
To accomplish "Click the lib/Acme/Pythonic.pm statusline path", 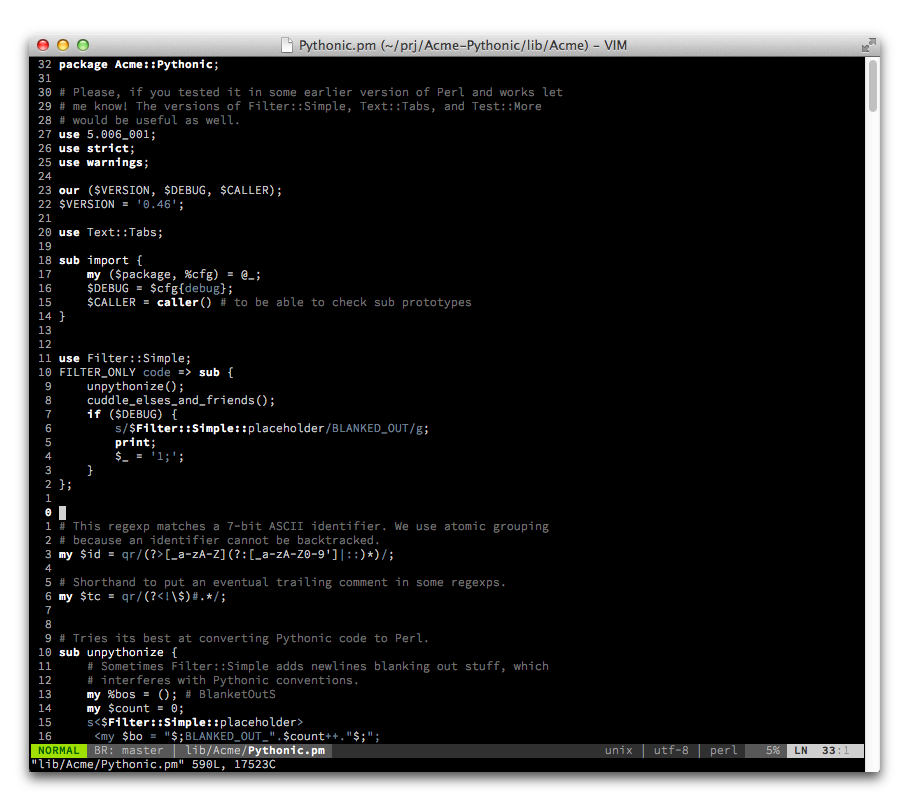I will coord(255,750).
